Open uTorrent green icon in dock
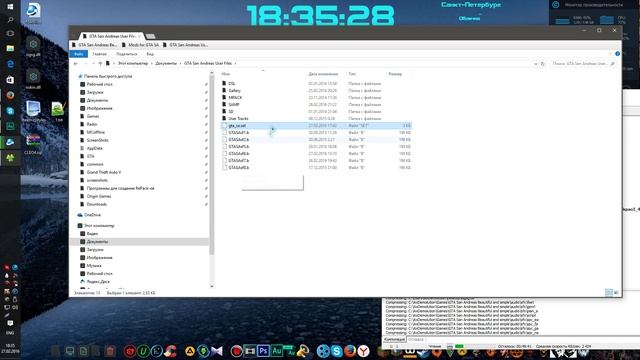This screenshot has width=640, height=360. point(143,351)
